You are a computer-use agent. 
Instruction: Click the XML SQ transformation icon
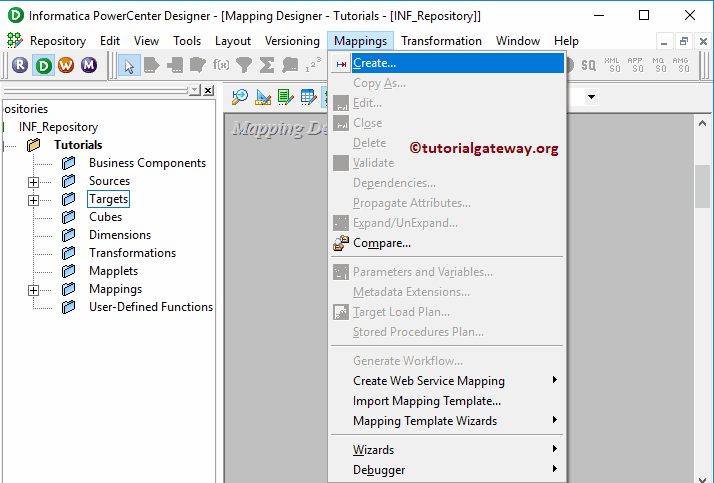(612, 65)
